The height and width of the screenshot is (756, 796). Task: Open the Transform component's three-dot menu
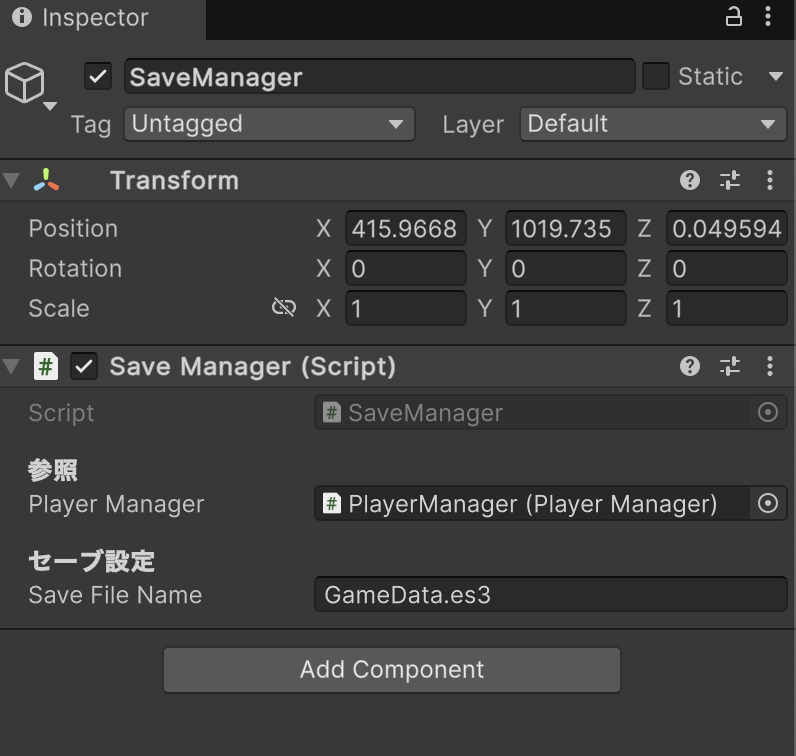tap(770, 180)
